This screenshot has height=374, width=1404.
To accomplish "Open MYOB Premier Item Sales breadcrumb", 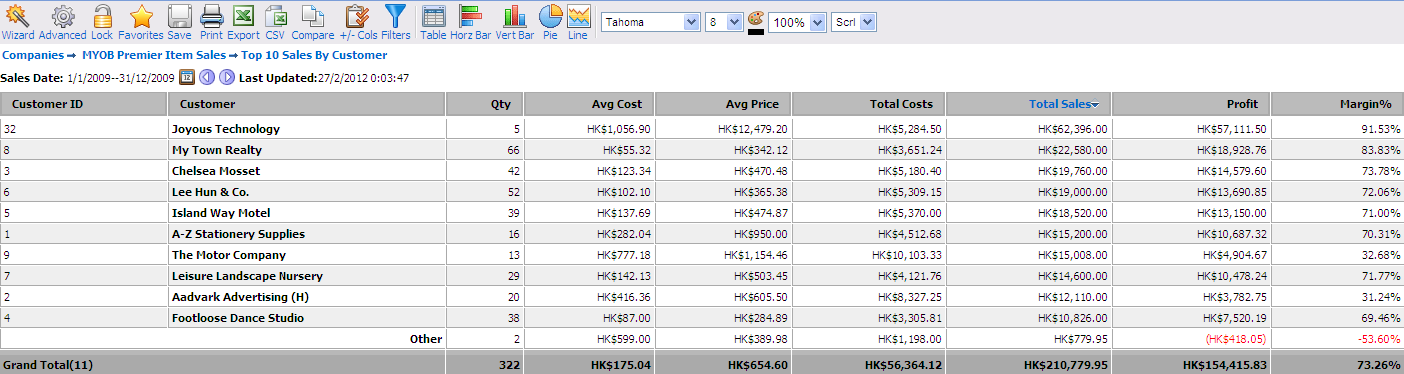I will (x=154, y=55).
